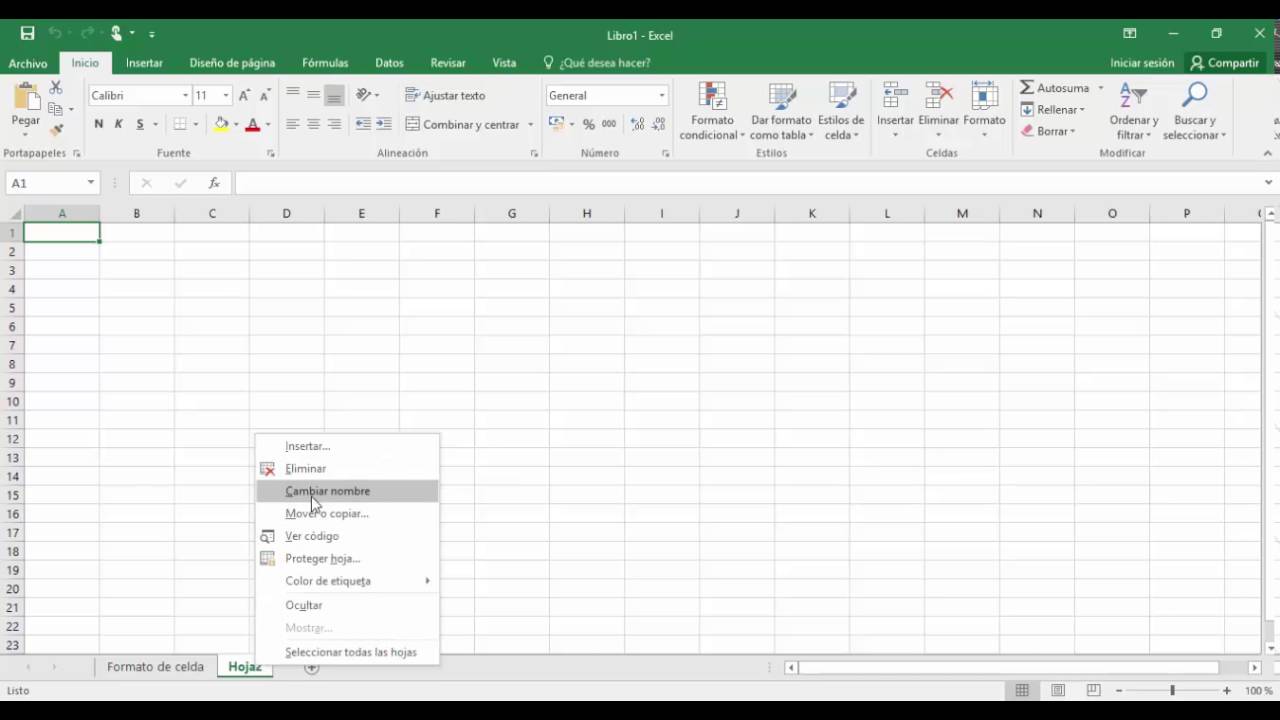Viewport: 1280px width, 720px height.
Task: Apply the yellow fill color bucket
Action: [x=222, y=124]
